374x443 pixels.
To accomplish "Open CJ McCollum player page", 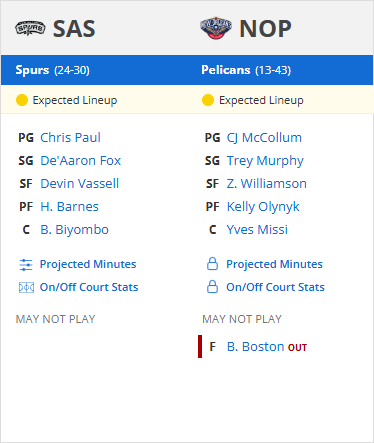I will pyautogui.click(x=264, y=138).
